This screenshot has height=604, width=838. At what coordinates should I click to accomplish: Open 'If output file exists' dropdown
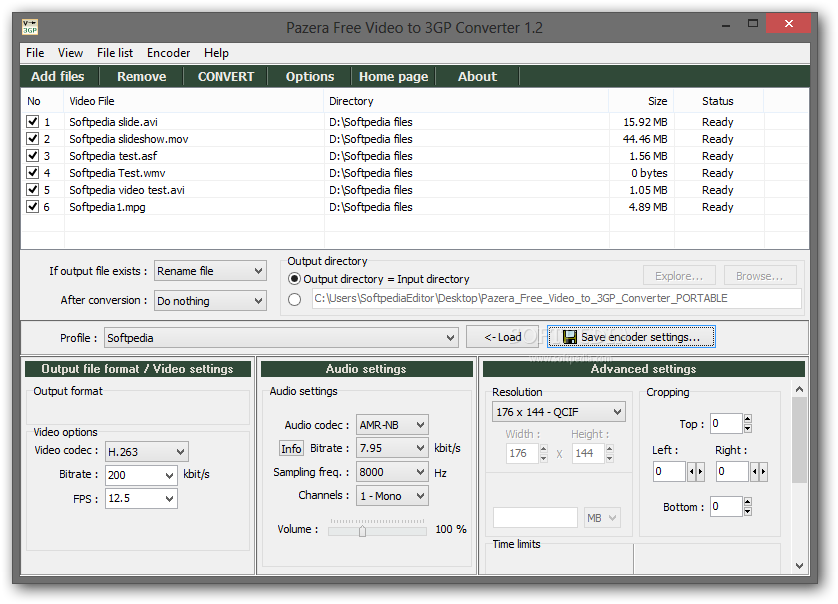[x=211, y=271]
